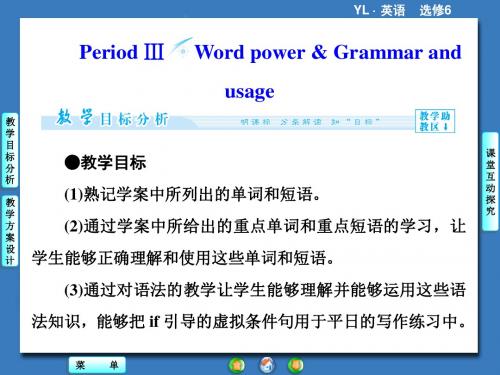Open the 教学助教区 button

(x=435, y=121)
